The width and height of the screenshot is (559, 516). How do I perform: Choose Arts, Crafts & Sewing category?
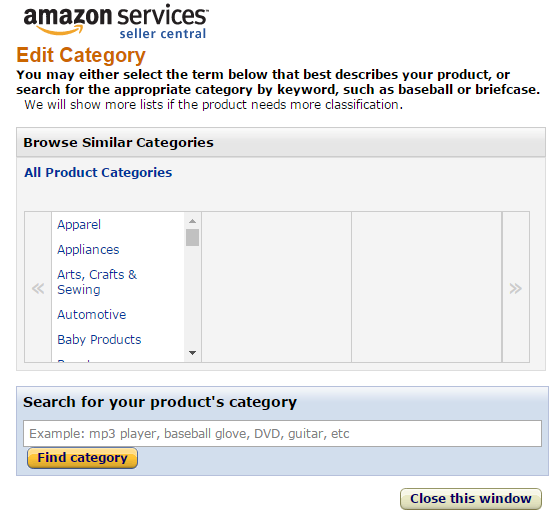pyautogui.click(x=97, y=282)
